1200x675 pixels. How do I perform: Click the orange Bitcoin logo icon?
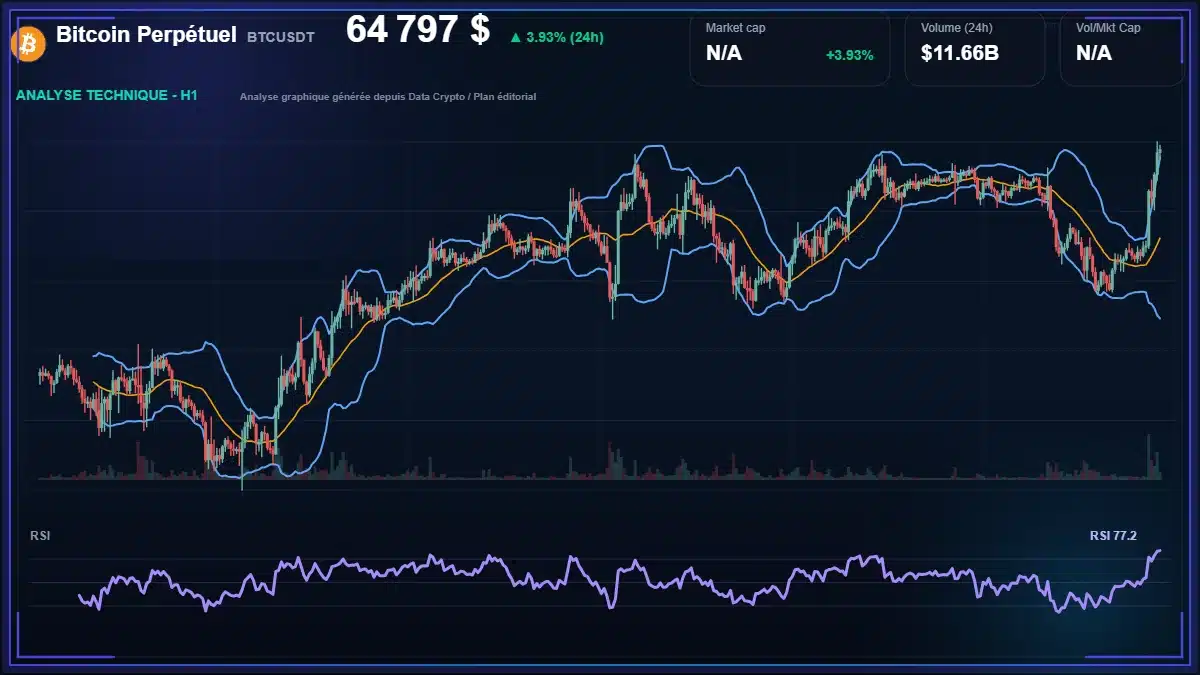click(27, 43)
